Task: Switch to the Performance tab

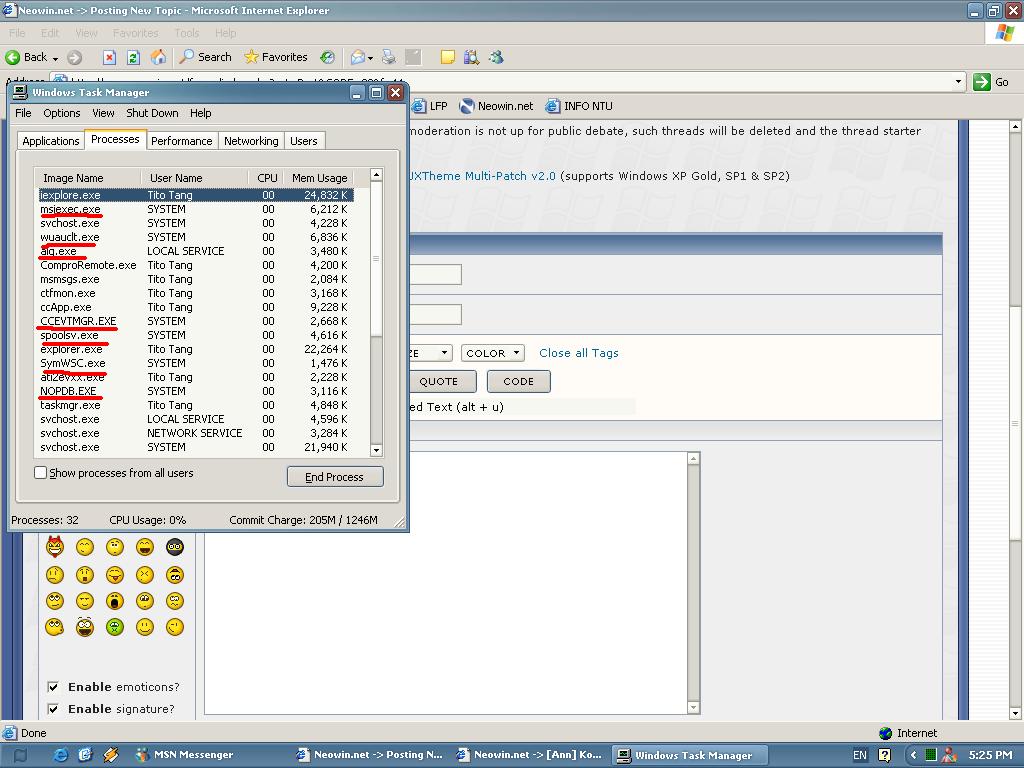Action: pos(181,140)
